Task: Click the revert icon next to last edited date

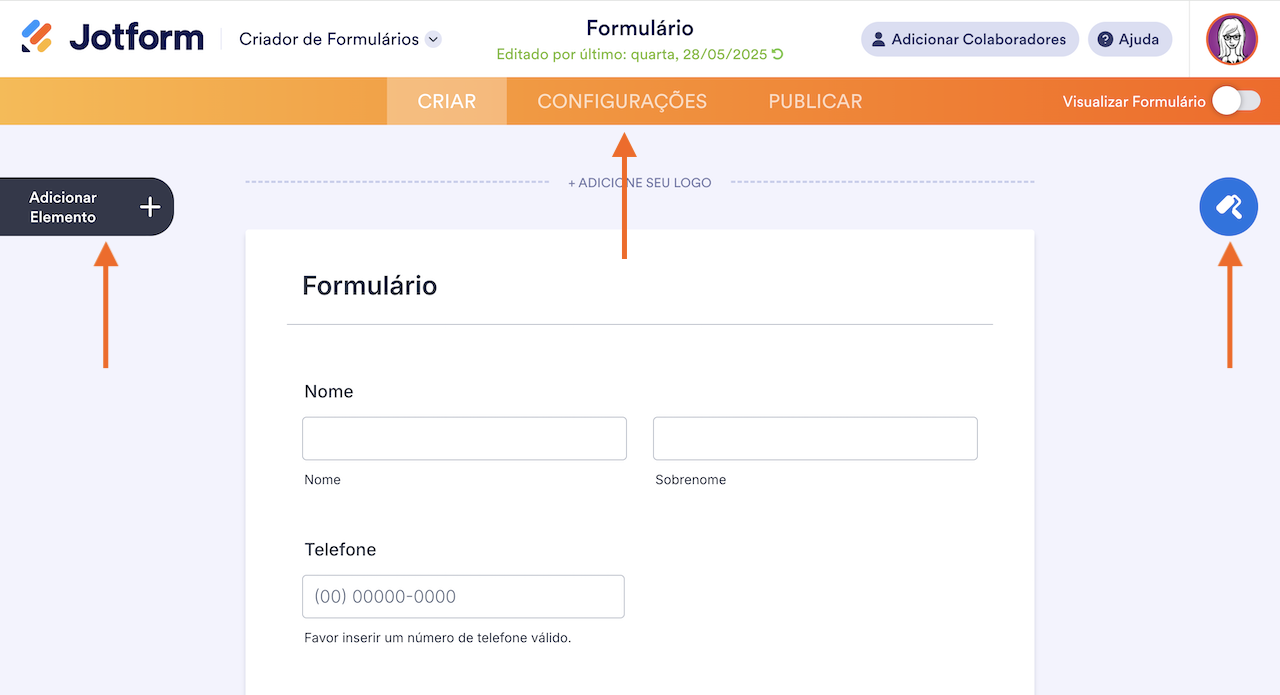Action: tap(779, 55)
